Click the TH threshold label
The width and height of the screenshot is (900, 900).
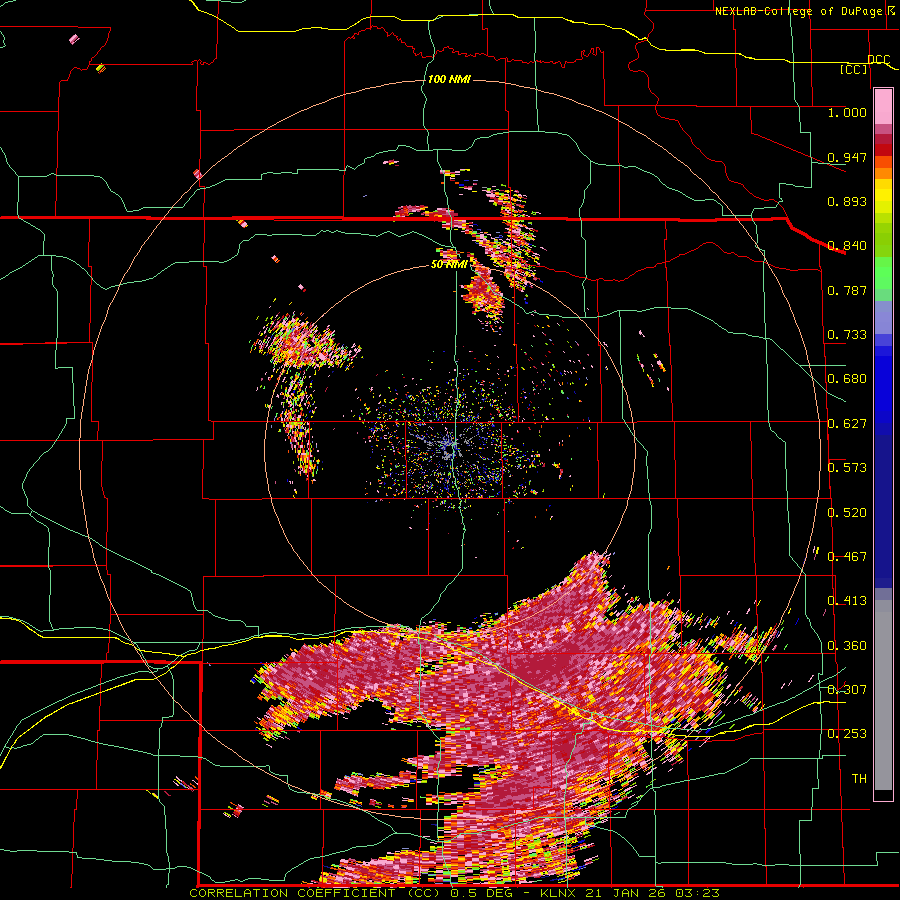tap(859, 779)
